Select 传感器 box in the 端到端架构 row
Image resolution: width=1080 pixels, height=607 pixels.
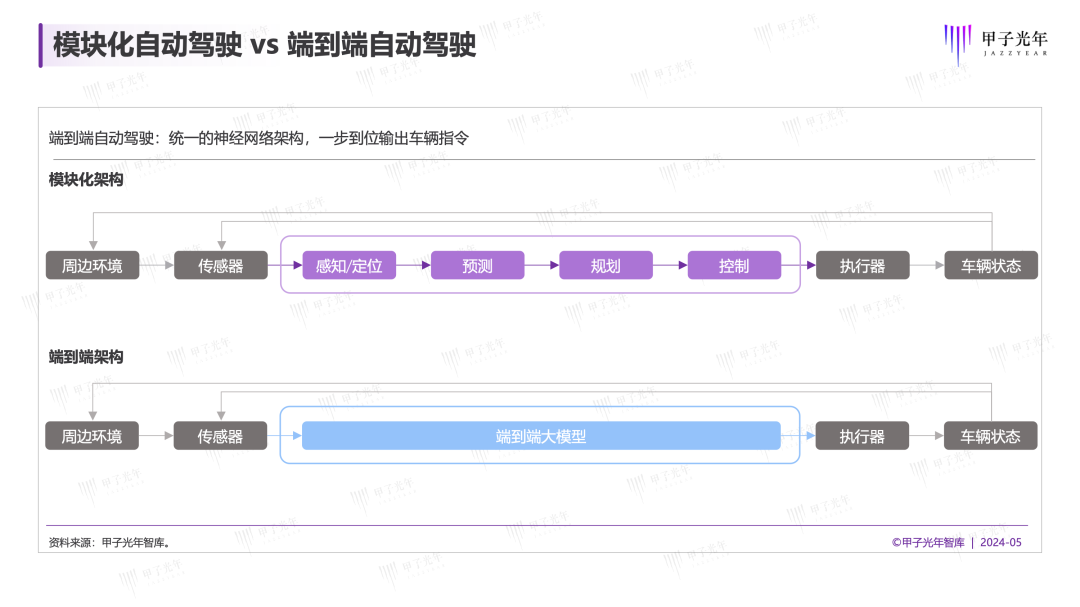coord(221,436)
